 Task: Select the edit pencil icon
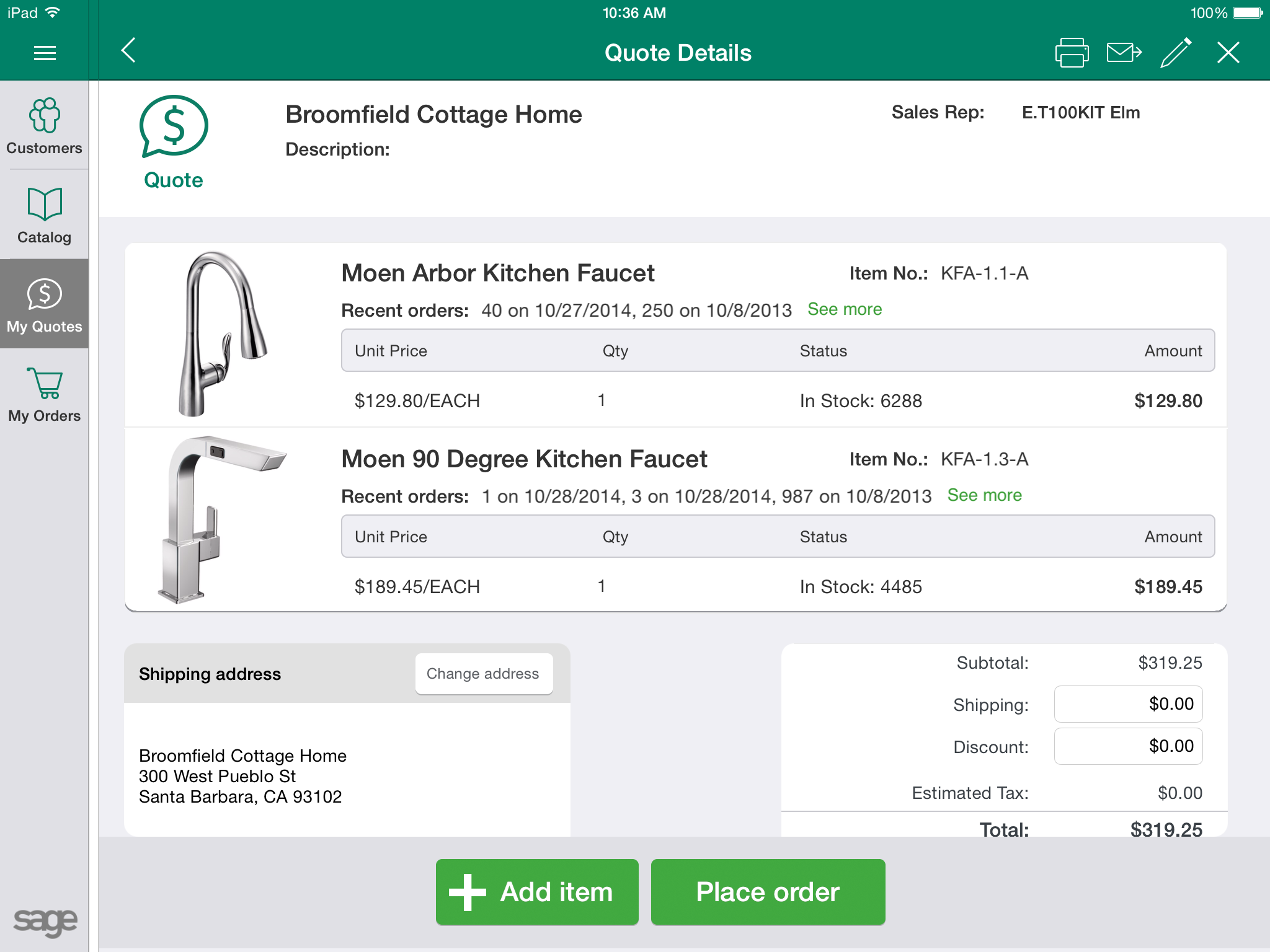point(1176,52)
